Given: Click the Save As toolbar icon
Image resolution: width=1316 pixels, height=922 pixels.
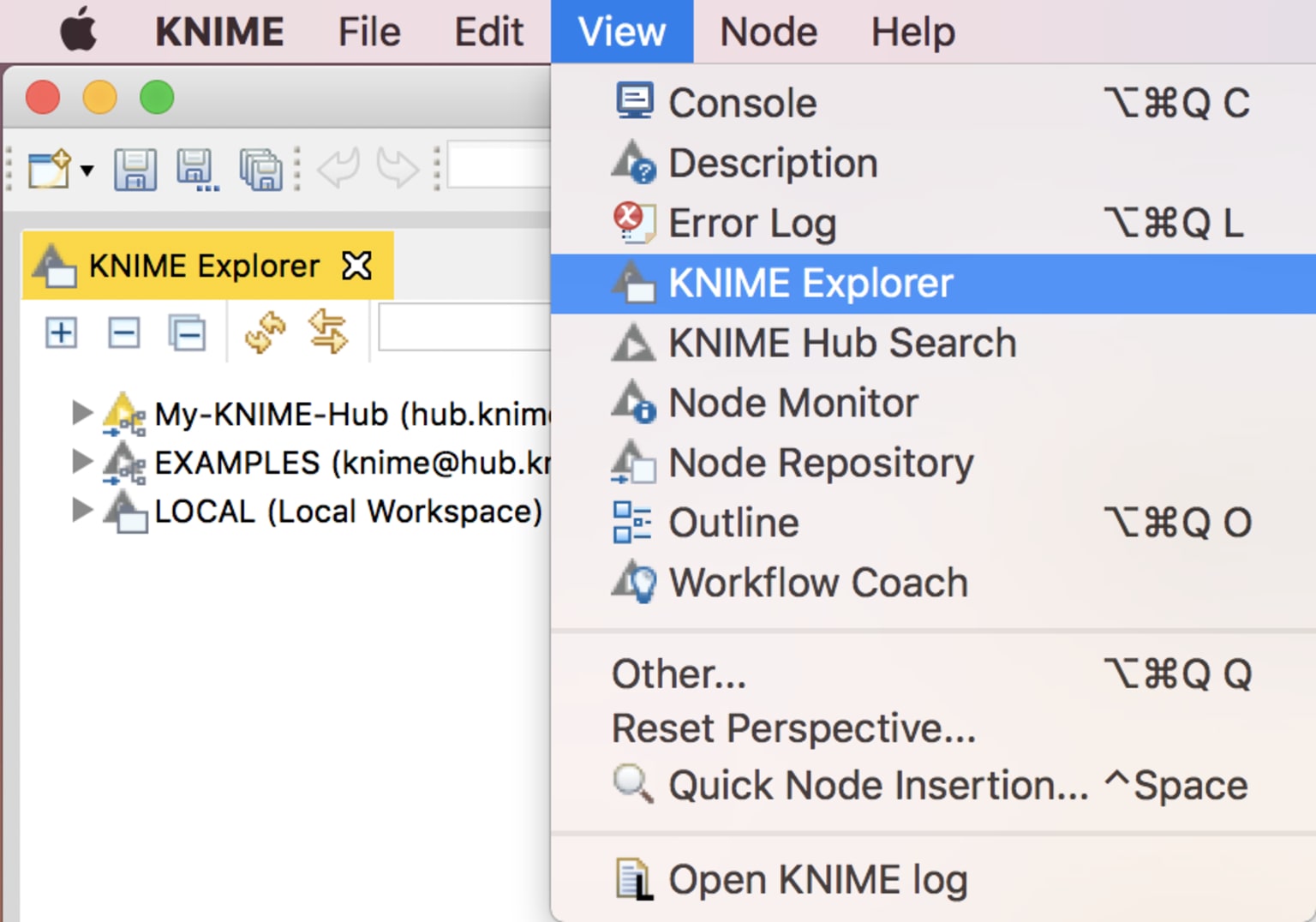Looking at the screenshot, I should click(197, 169).
